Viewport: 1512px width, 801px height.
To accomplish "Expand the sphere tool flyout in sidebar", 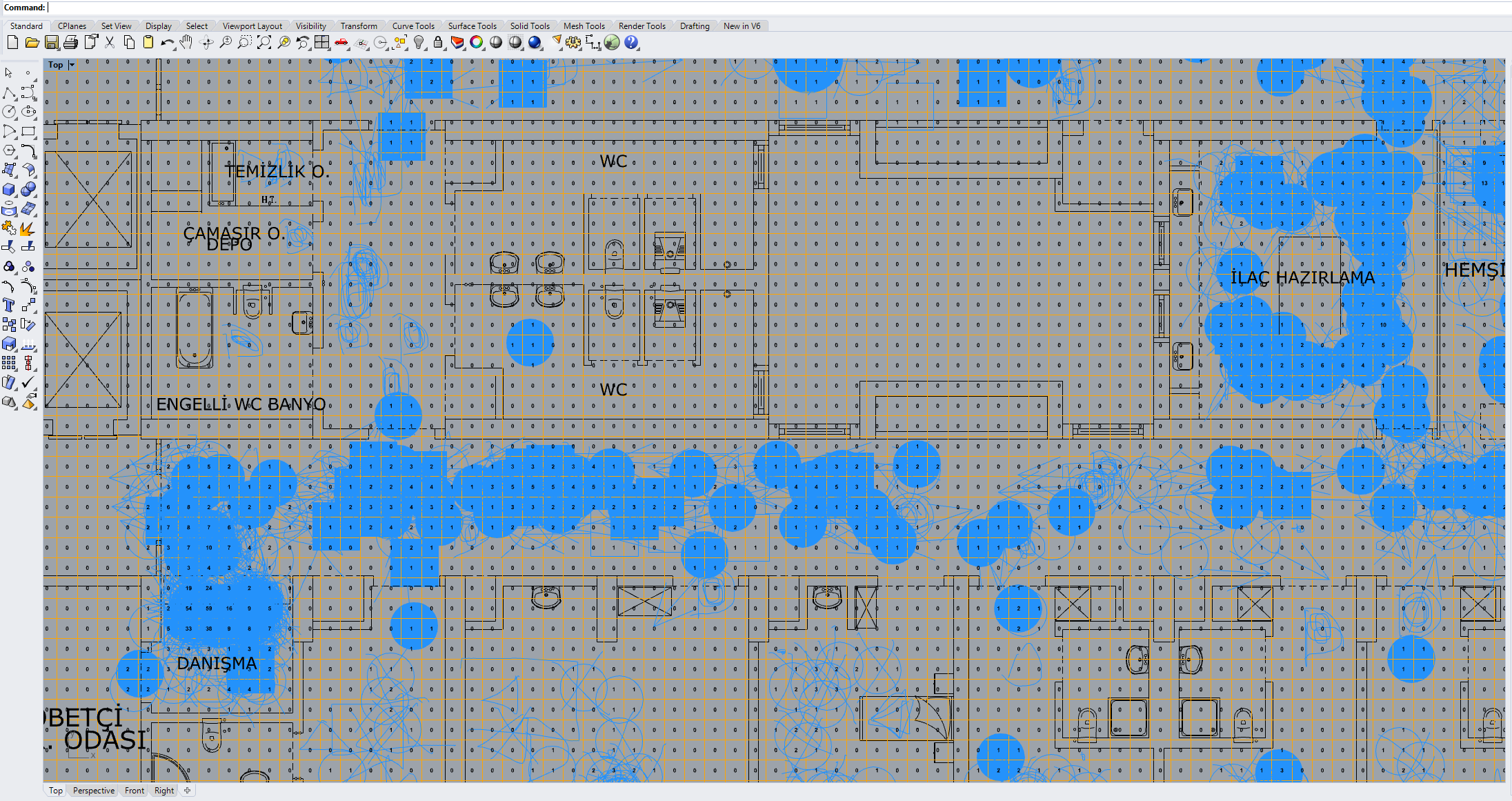I will (34, 195).
